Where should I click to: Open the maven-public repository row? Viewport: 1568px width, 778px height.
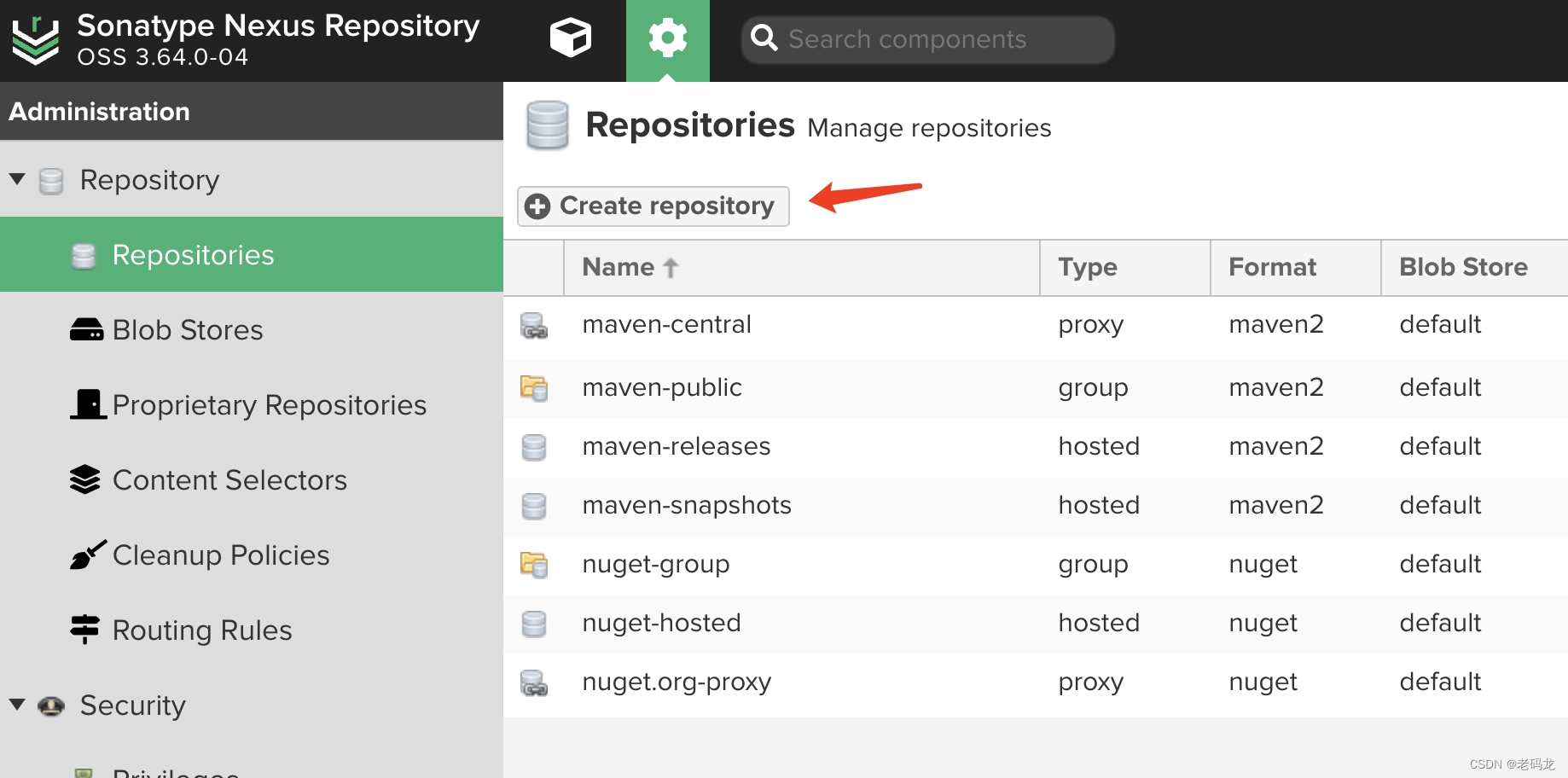click(x=1036, y=388)
